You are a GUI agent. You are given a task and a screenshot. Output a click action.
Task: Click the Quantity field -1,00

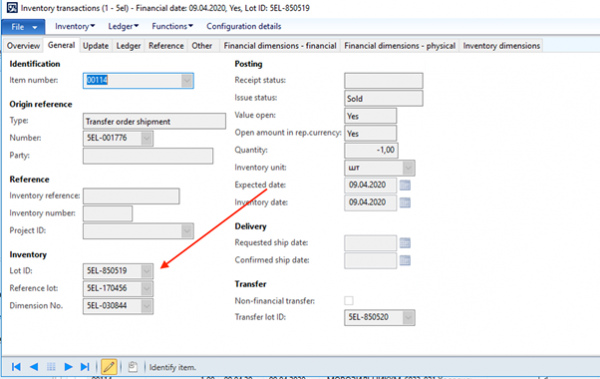point(371,150)
